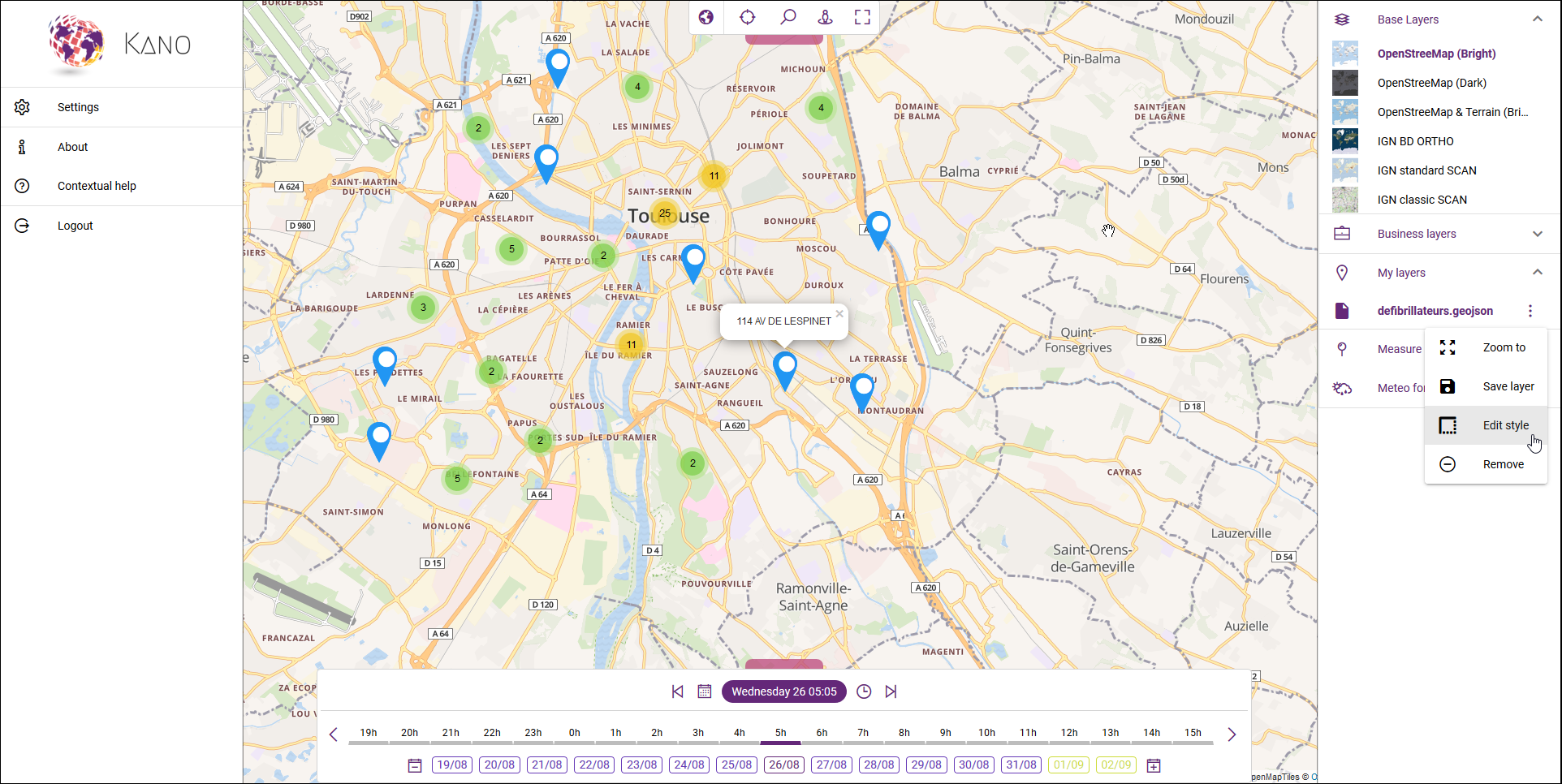The width and height of the screenshot is (1562, 784).
Task: Expand the Business layers section
Action: (x=1537, y=234)
